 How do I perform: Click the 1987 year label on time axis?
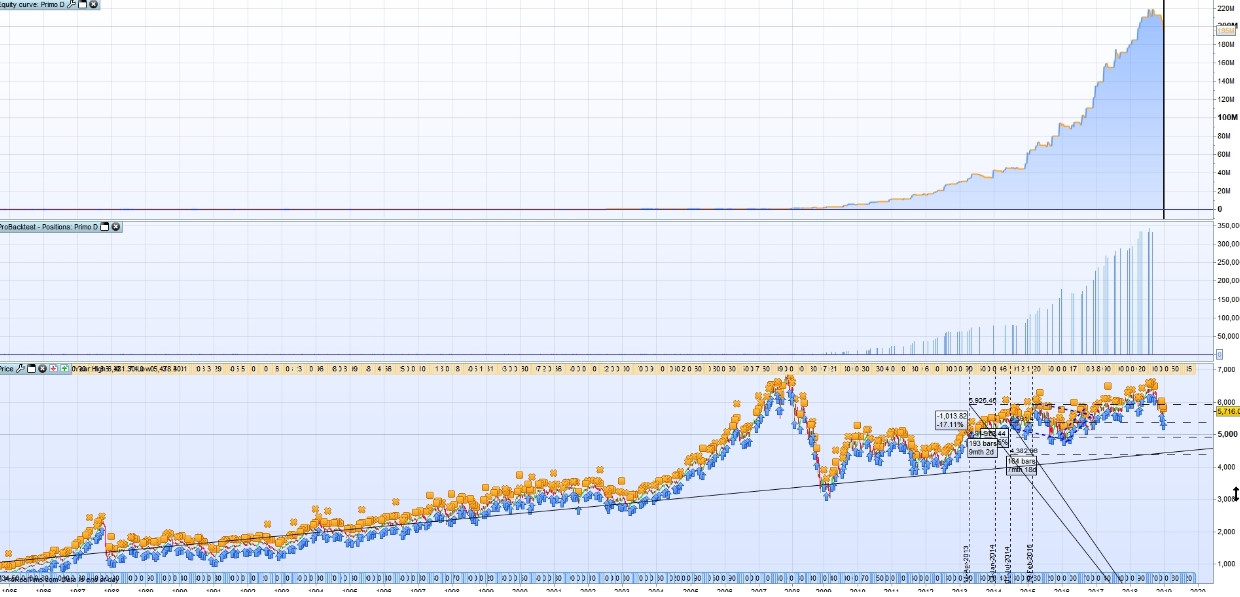(x=77, y=592)
